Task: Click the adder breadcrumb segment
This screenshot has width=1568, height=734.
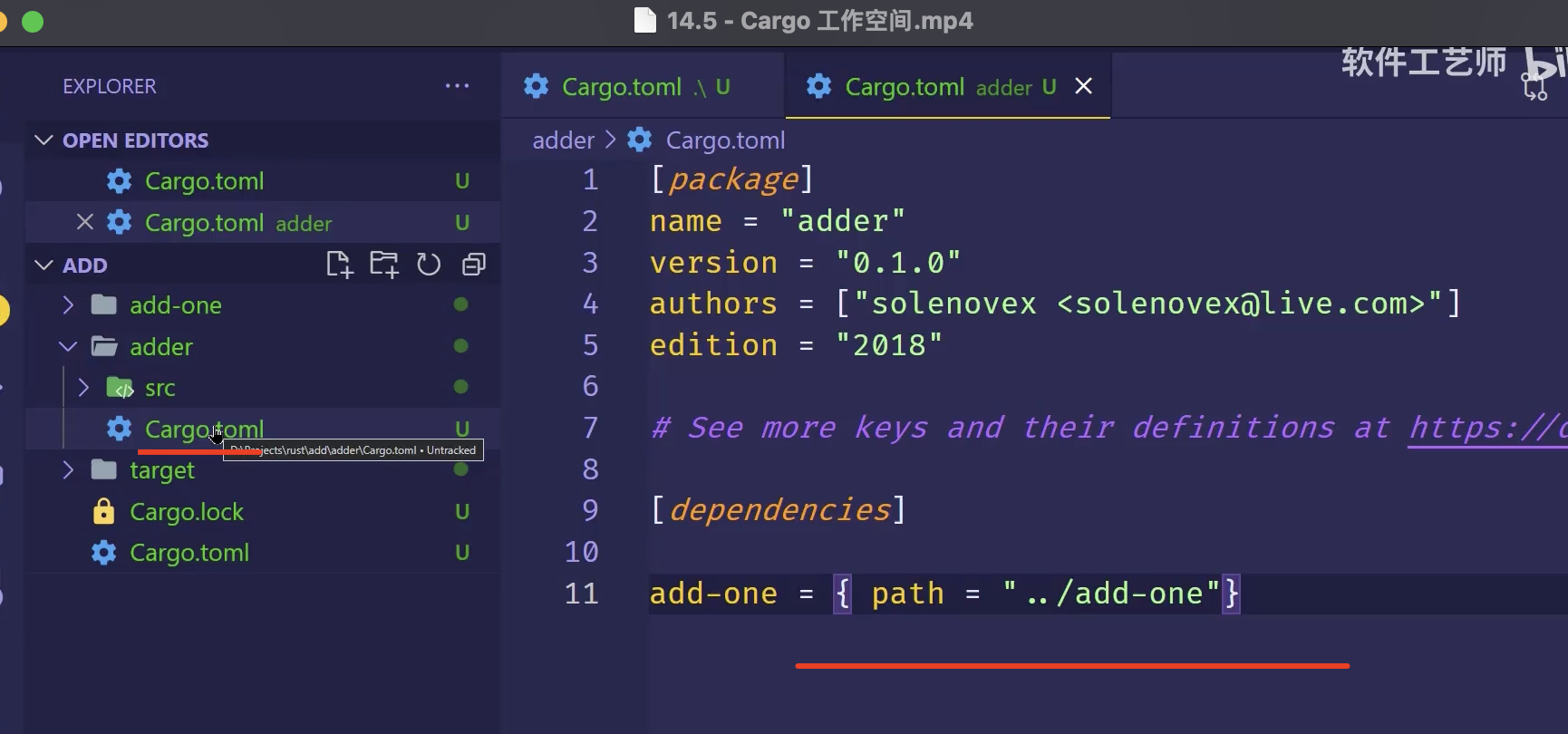Action: 563,140
